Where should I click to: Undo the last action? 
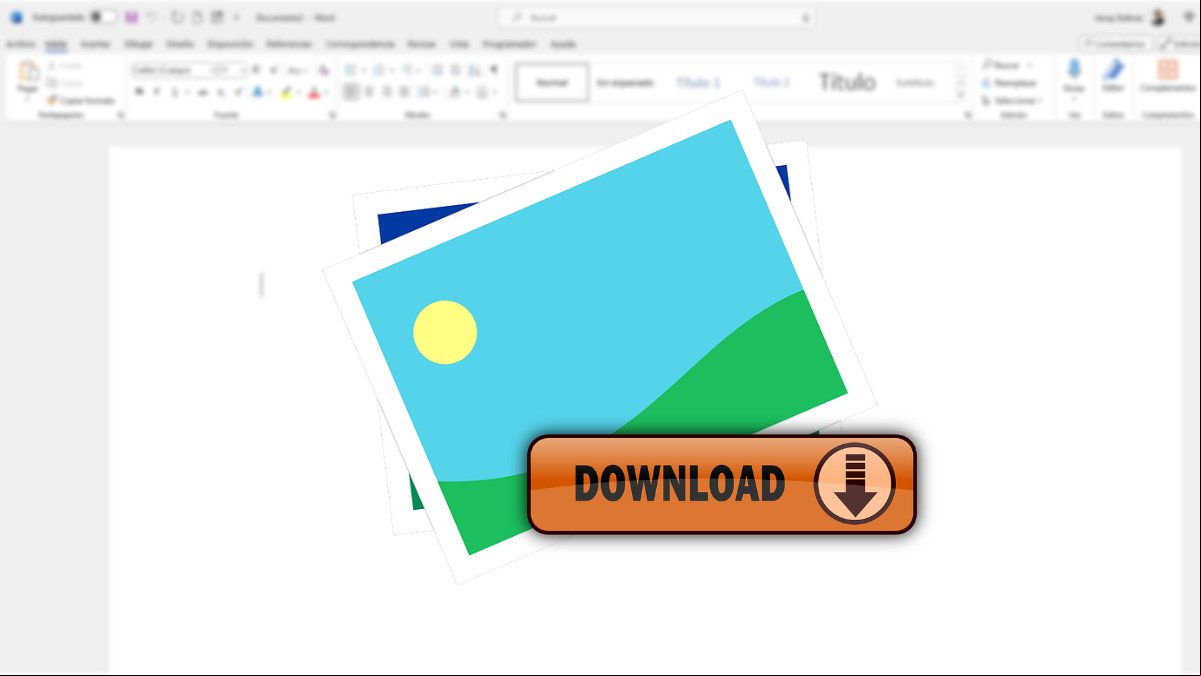pos(152,18)
